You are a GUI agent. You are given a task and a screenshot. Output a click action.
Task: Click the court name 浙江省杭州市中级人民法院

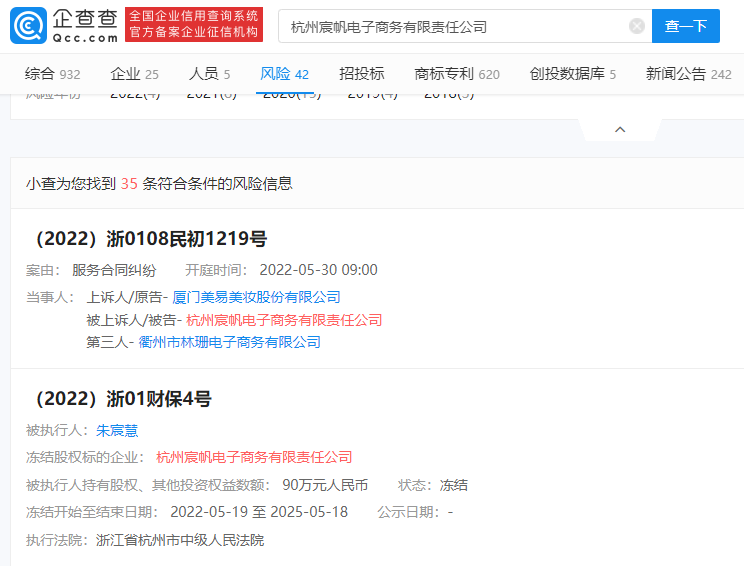[x=180, y=540]
